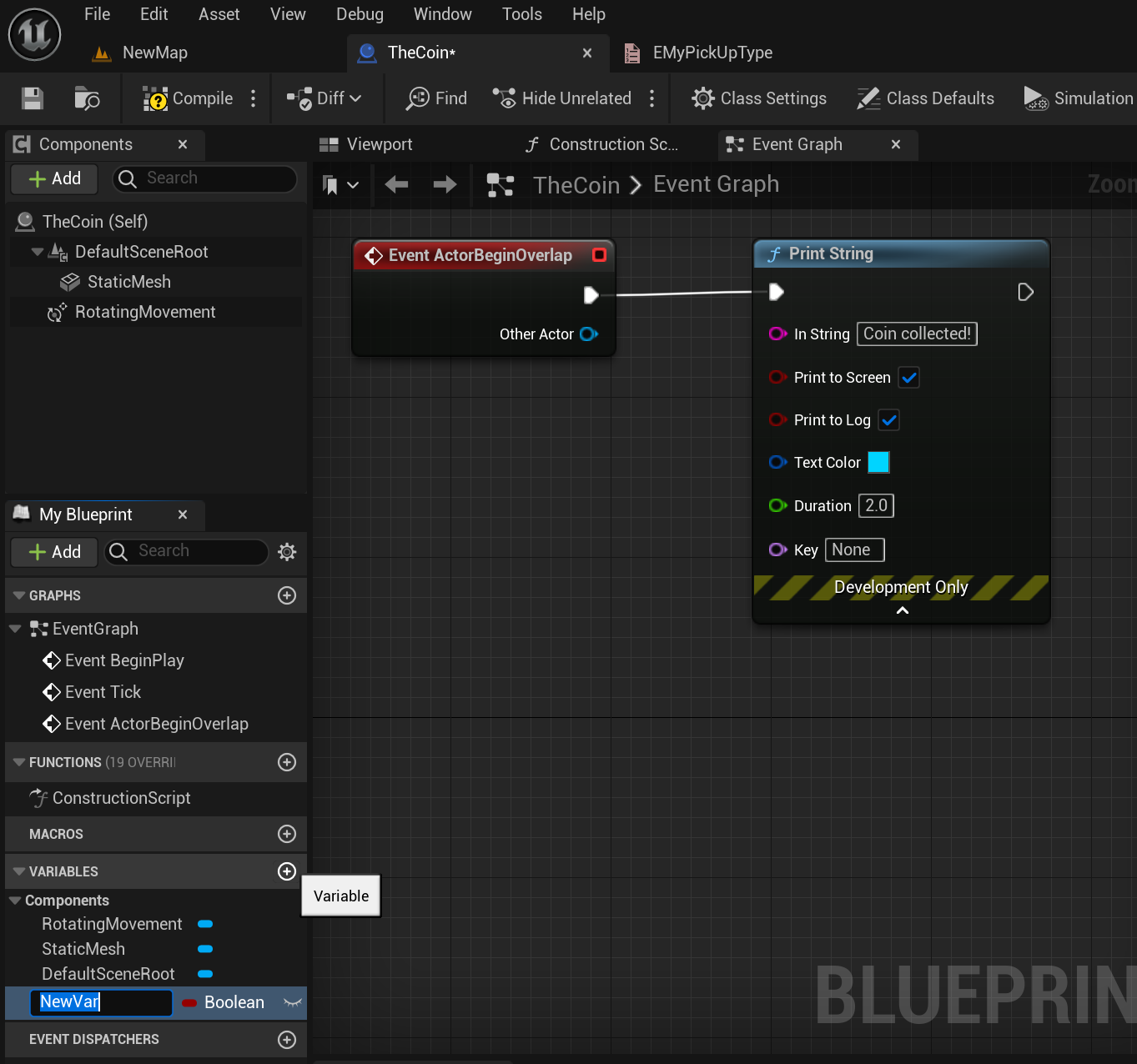This screenshot has width=1137, height=1064.
Task: Click the In String input pin
Action: pos(777,334)
